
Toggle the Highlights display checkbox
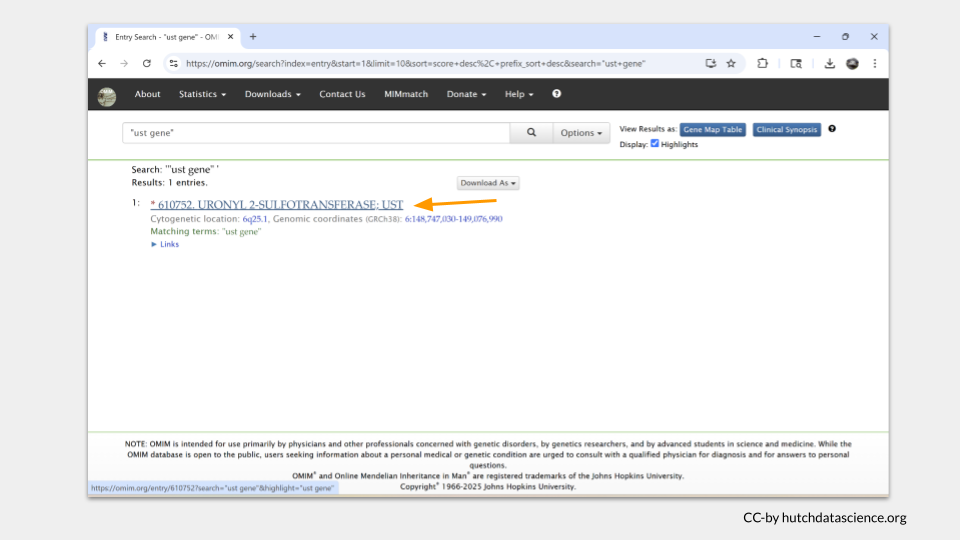click(x=655, y=143)
